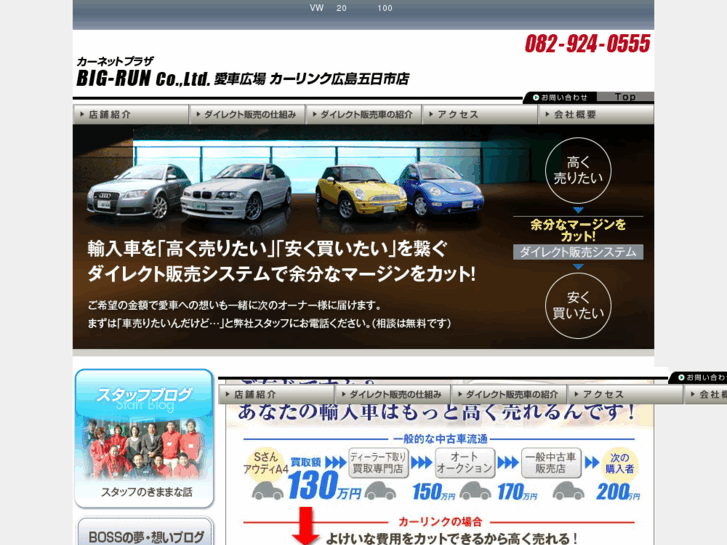Viewport: 727px width, 545px height.
Task: Click the 余分なマージンをカット! yellow text
Action: pyautogui.click(x=578, y=231)
